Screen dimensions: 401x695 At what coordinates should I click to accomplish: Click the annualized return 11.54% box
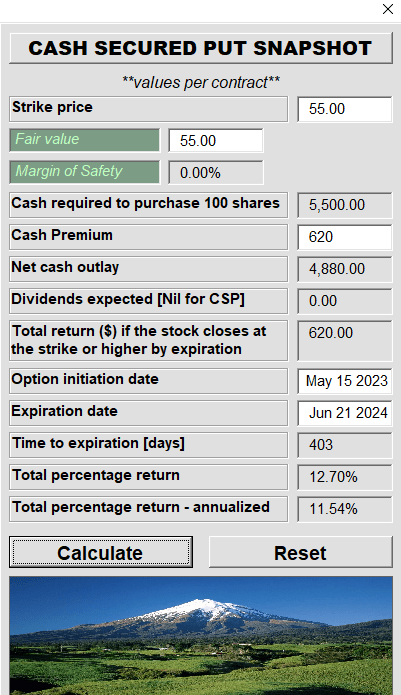coord(345,508)
